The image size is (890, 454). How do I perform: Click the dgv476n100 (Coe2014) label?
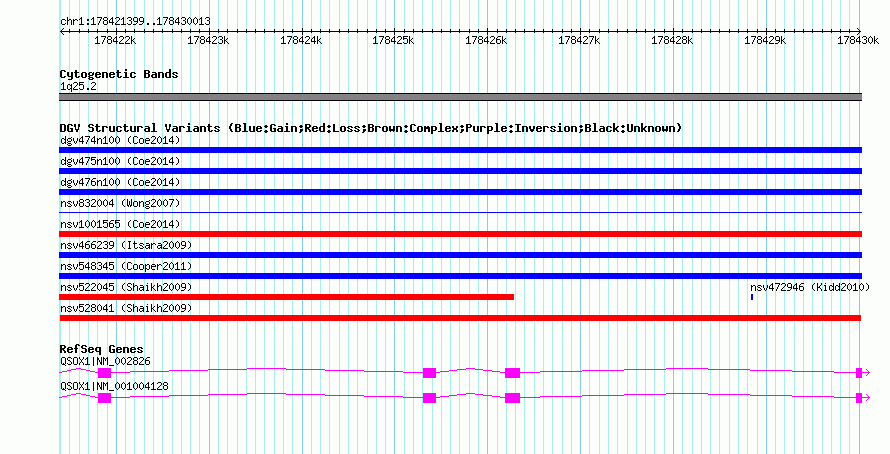[120, 182]
